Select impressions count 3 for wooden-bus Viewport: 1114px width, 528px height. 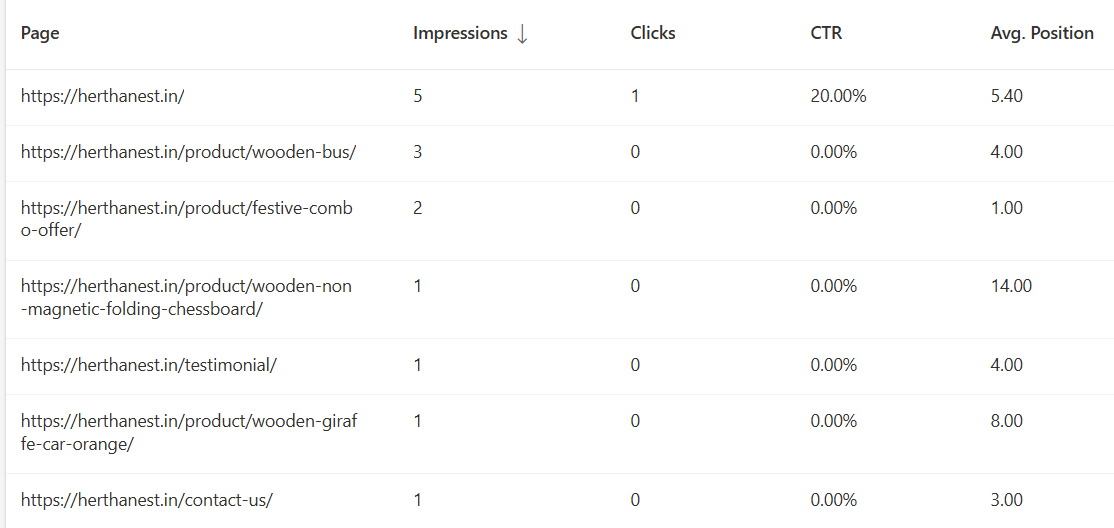pyautogui.click(x=418, y=152)
